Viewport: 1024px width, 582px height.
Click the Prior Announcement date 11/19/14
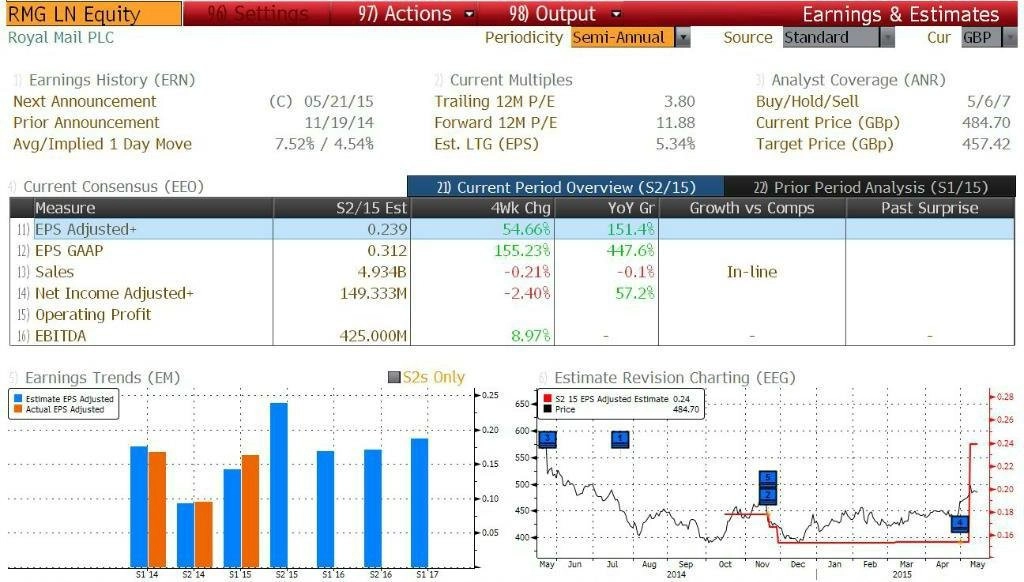tap(338, 122)
